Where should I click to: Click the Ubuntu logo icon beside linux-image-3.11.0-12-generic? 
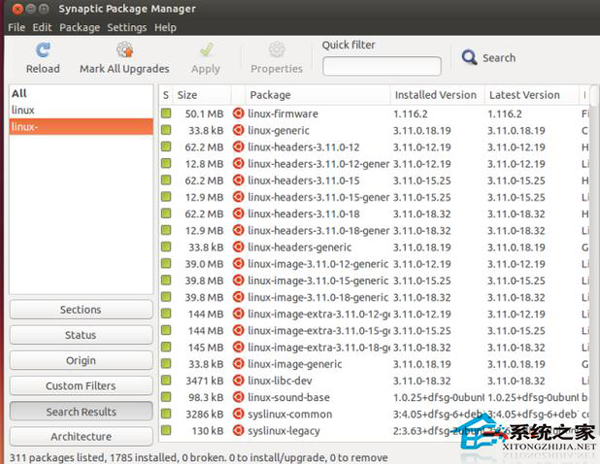pyautogui.click(x=238, y=264)
